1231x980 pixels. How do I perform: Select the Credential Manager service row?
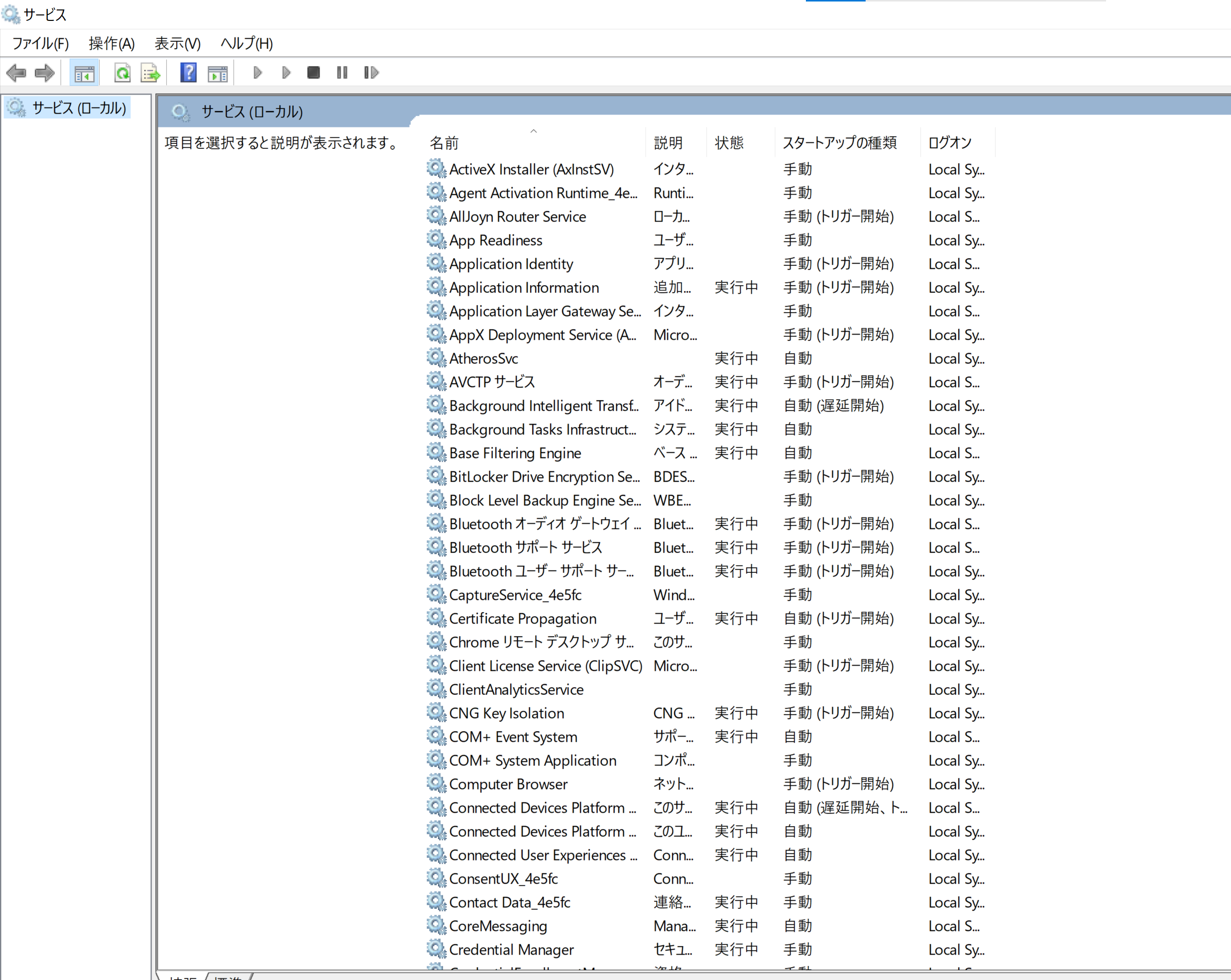coord(511,950)
